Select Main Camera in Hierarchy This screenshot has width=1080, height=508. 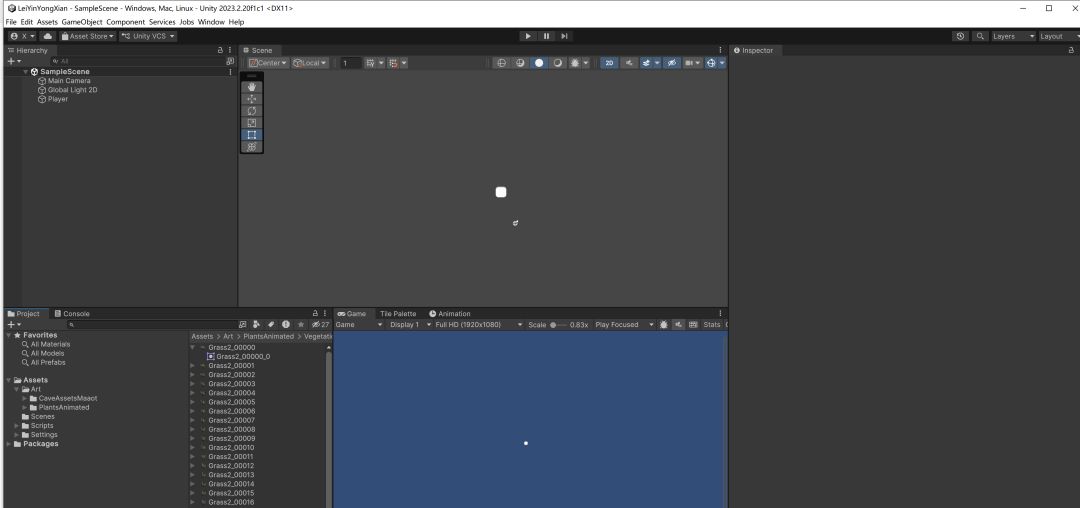click(68, 81)
